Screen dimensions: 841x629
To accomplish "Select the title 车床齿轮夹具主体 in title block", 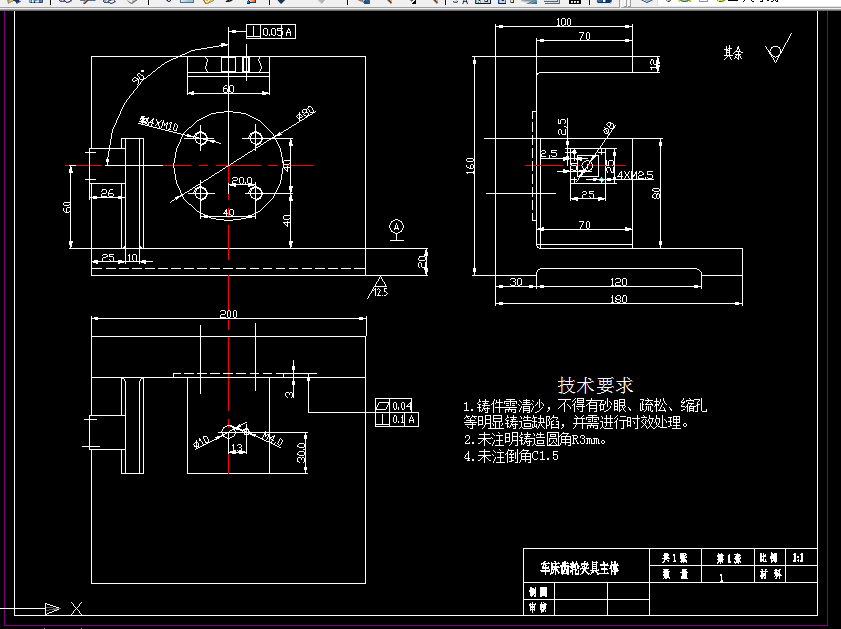I will (579, 568).
